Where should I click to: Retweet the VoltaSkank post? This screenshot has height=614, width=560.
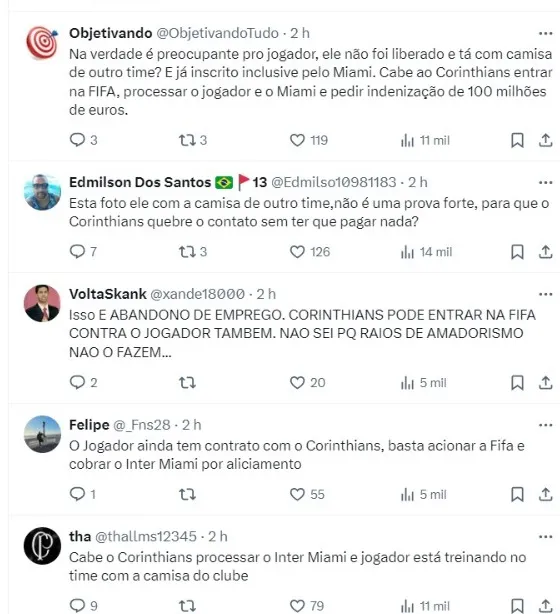point(187,383)
